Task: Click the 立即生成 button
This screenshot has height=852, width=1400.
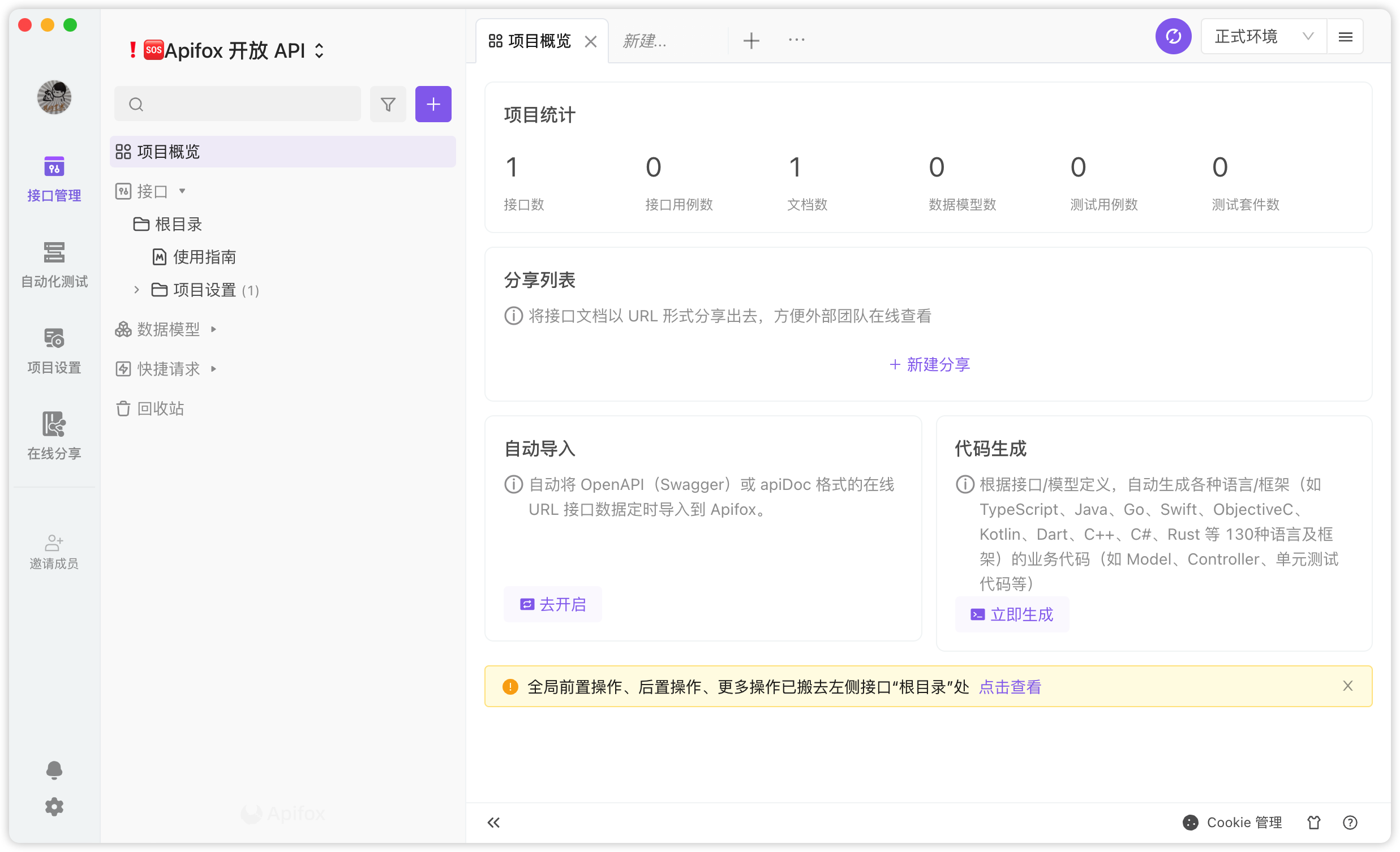Action: point(1011,614)
